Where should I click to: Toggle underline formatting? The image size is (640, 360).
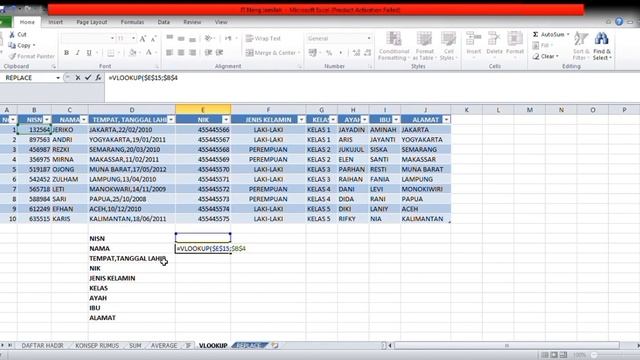89,53
